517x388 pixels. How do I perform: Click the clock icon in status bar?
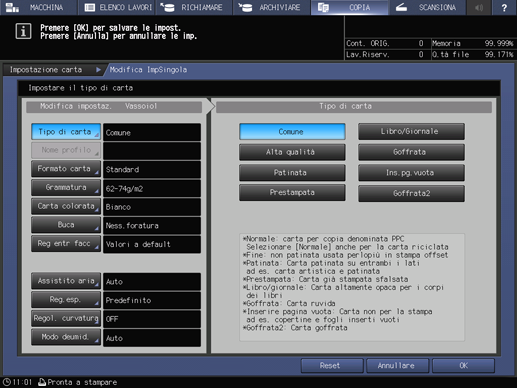(7, 382)
